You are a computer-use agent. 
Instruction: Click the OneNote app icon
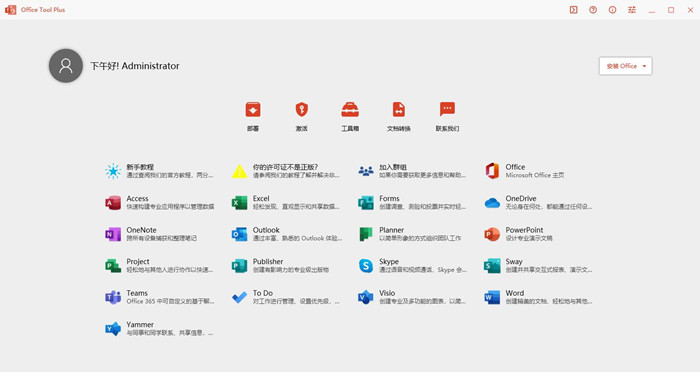(113, 234)
